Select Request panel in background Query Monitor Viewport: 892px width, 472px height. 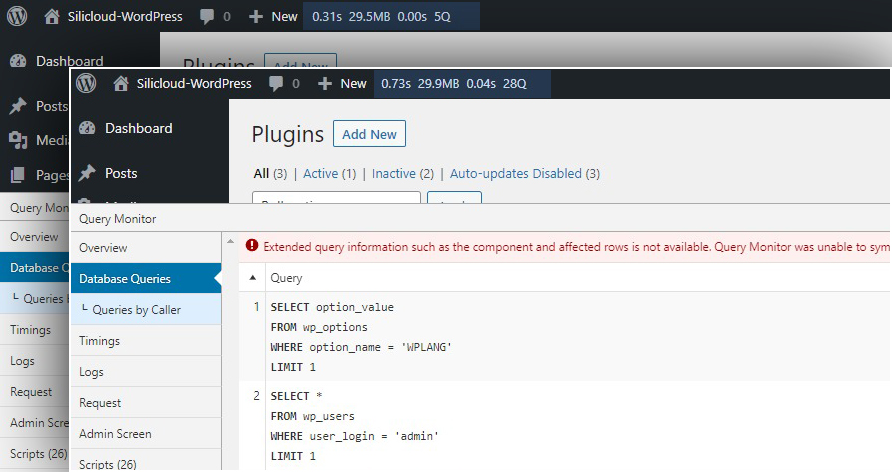(34, 392)
